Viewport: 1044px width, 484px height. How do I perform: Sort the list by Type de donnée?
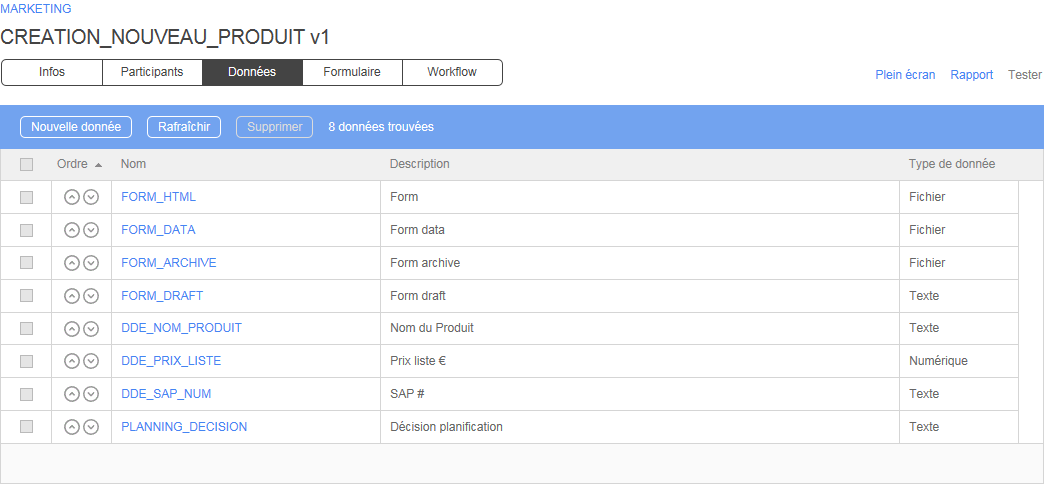click(x=951, y=164)
